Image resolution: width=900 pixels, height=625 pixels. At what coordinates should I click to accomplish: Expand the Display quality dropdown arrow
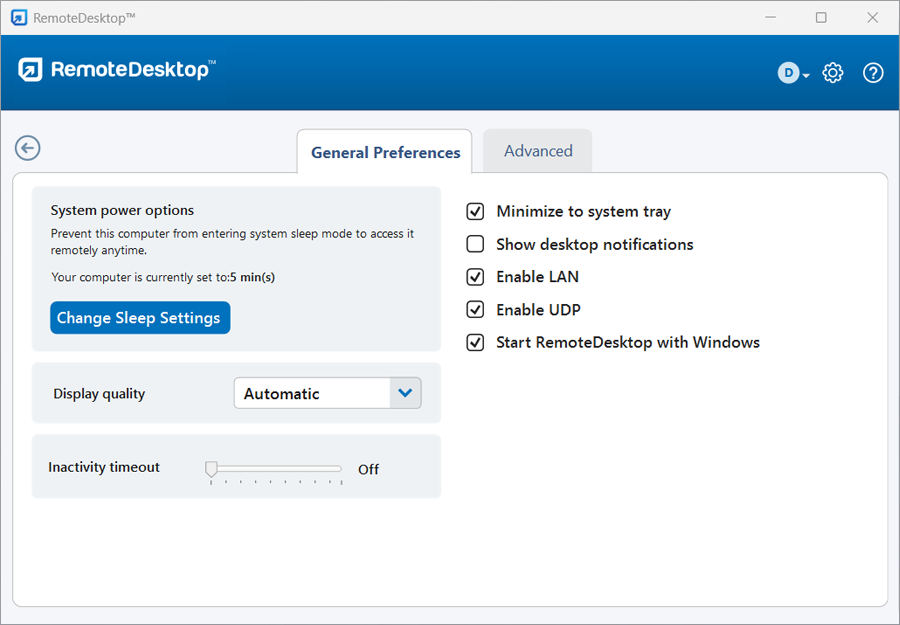click(405, 394)
